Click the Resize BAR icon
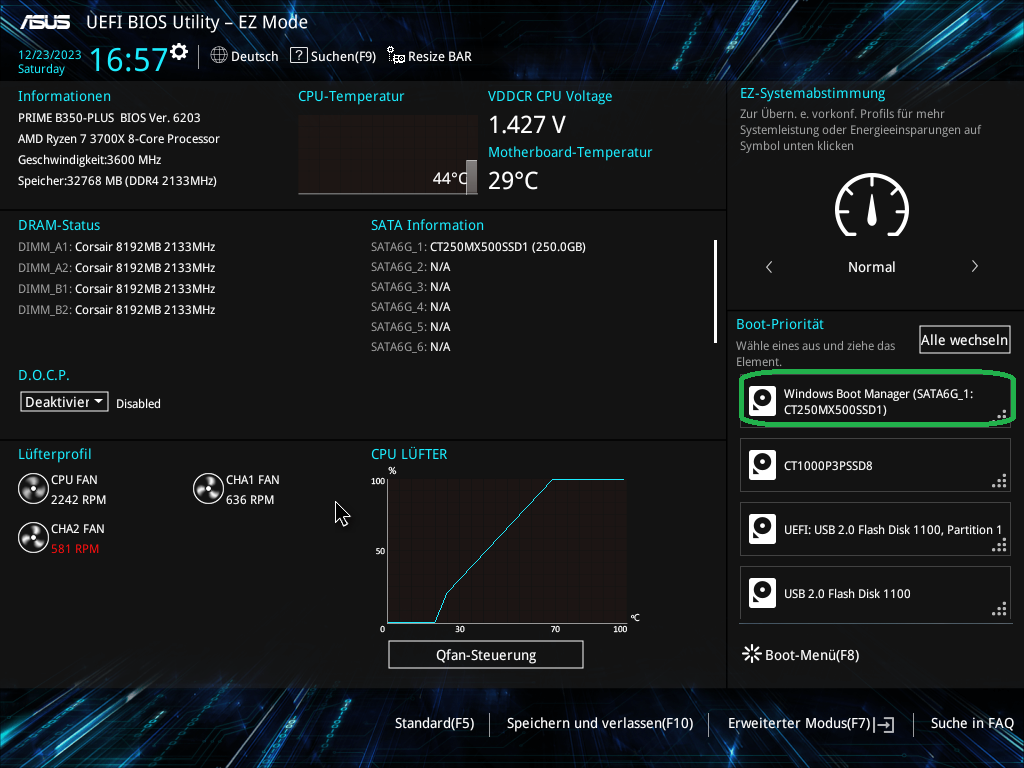The height and width of the screenshot is (768, 1024). pos(396,56)
